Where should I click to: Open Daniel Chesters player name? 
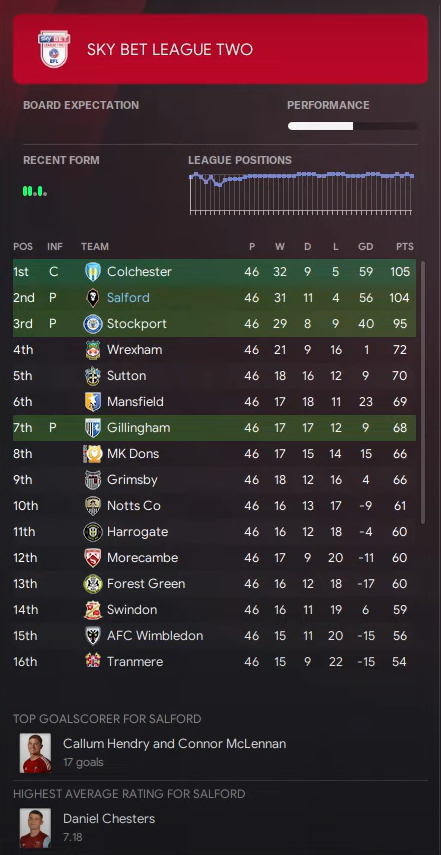point(109,818)
